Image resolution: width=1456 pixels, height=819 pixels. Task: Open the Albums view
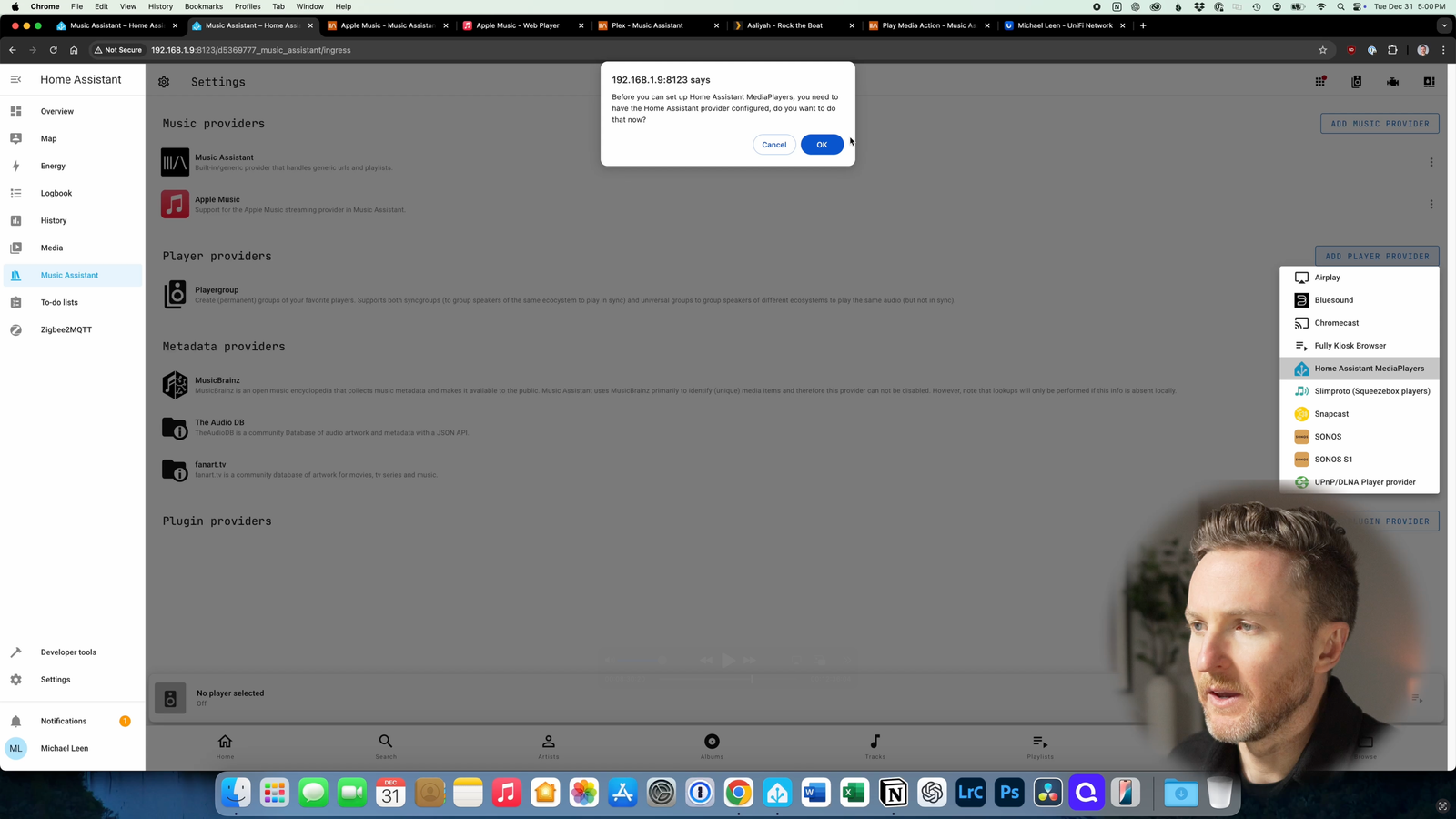click(x=712, y=746)
